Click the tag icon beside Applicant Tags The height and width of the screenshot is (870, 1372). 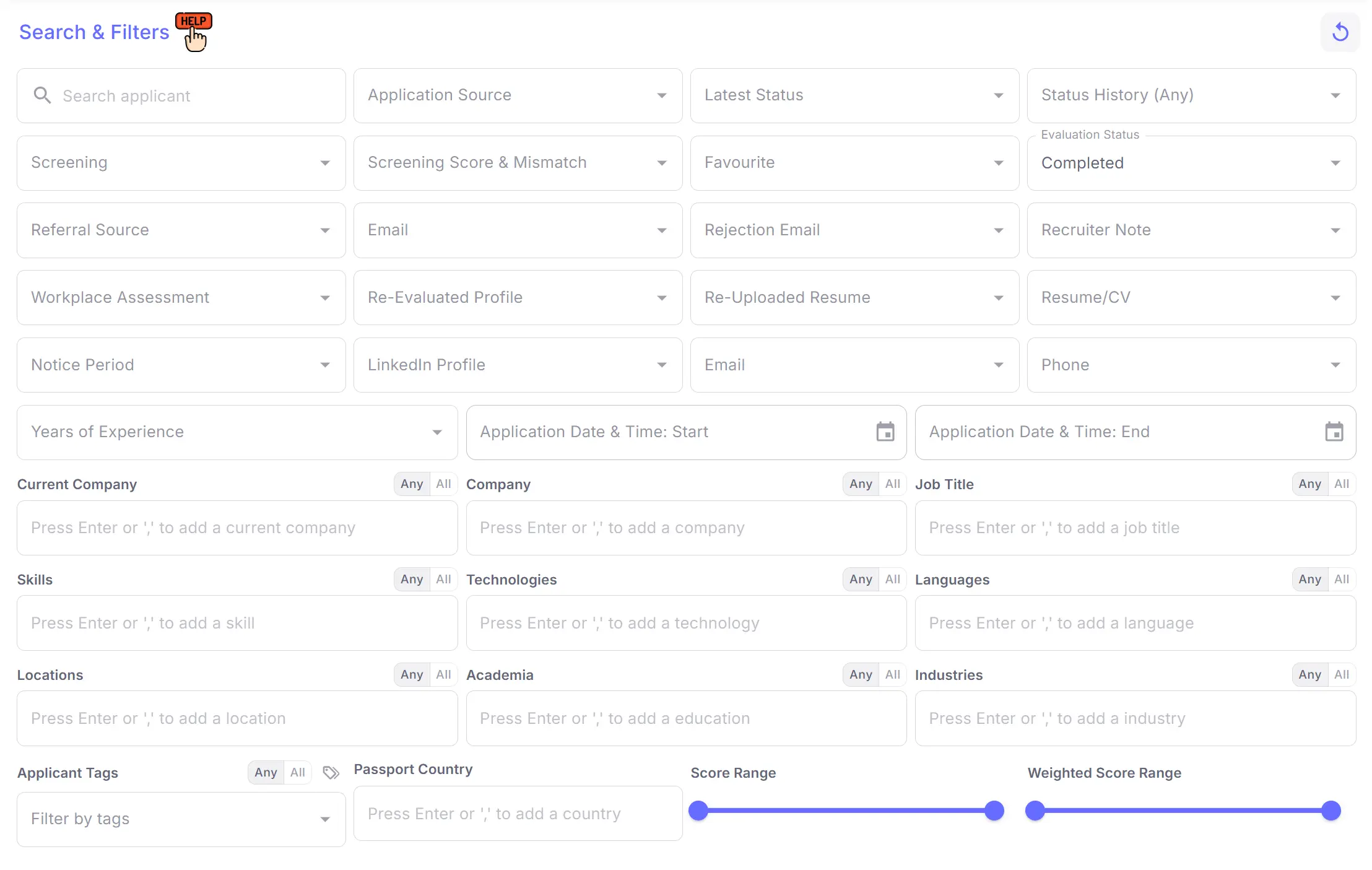tap(331, 773)
